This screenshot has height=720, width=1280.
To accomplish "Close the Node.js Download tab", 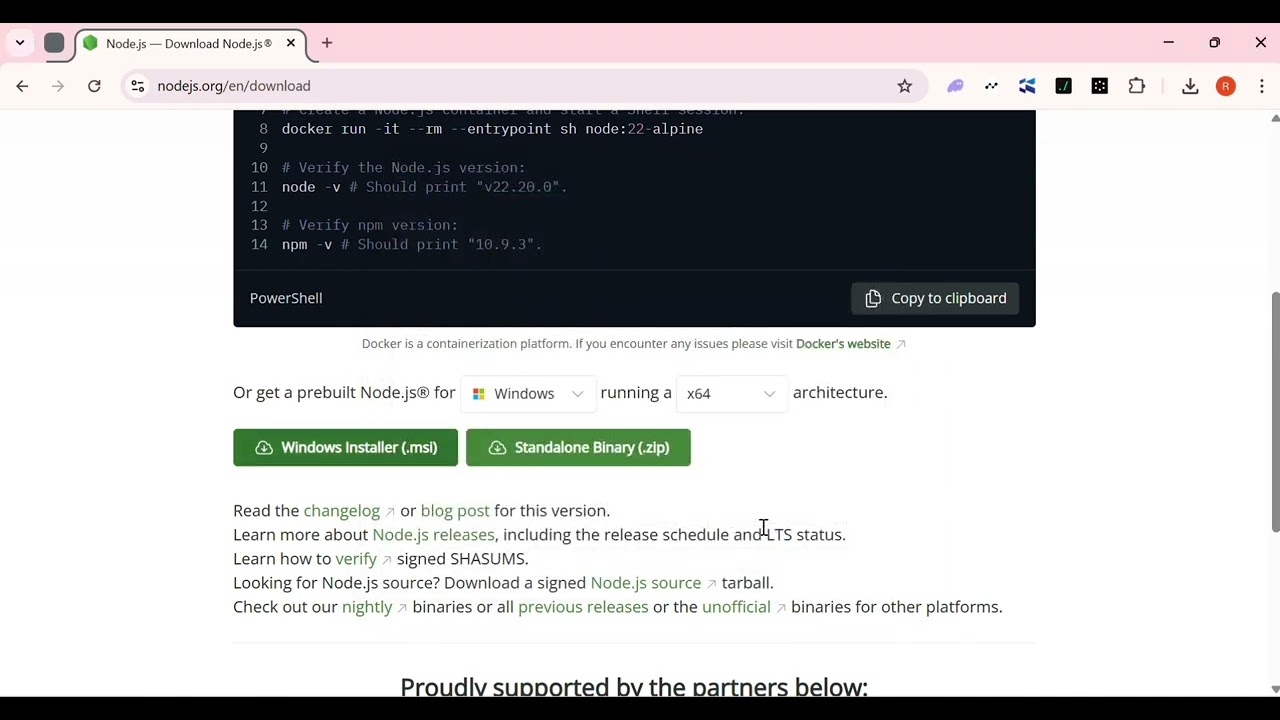I will [x=291, y=43].
